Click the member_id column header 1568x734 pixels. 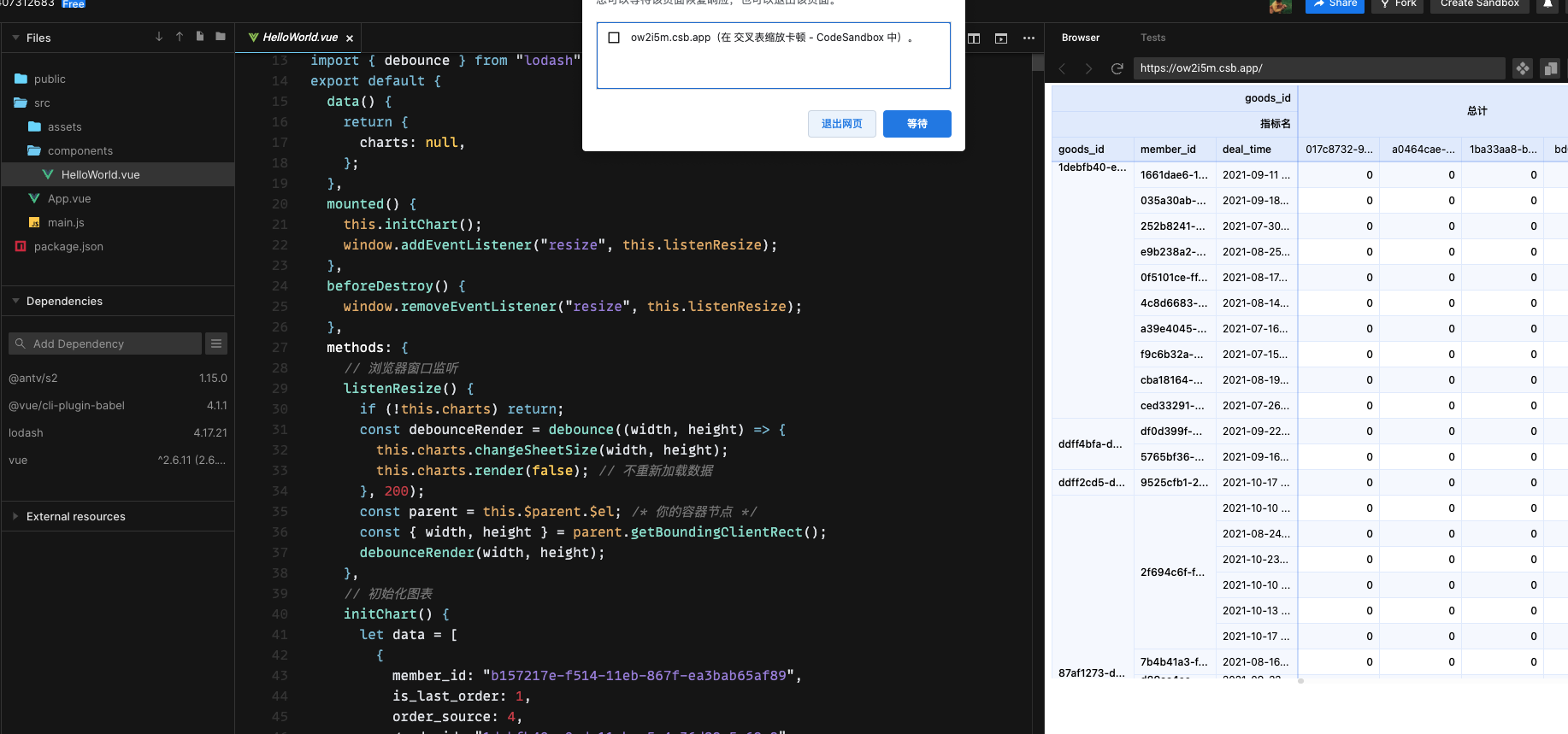pos(1175,150)
